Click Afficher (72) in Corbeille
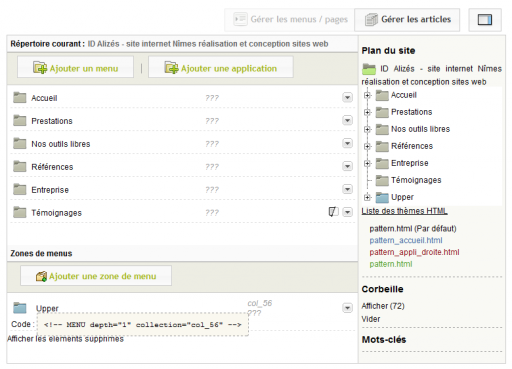Viewport: 512px width, 369px height. coord(383,306)
